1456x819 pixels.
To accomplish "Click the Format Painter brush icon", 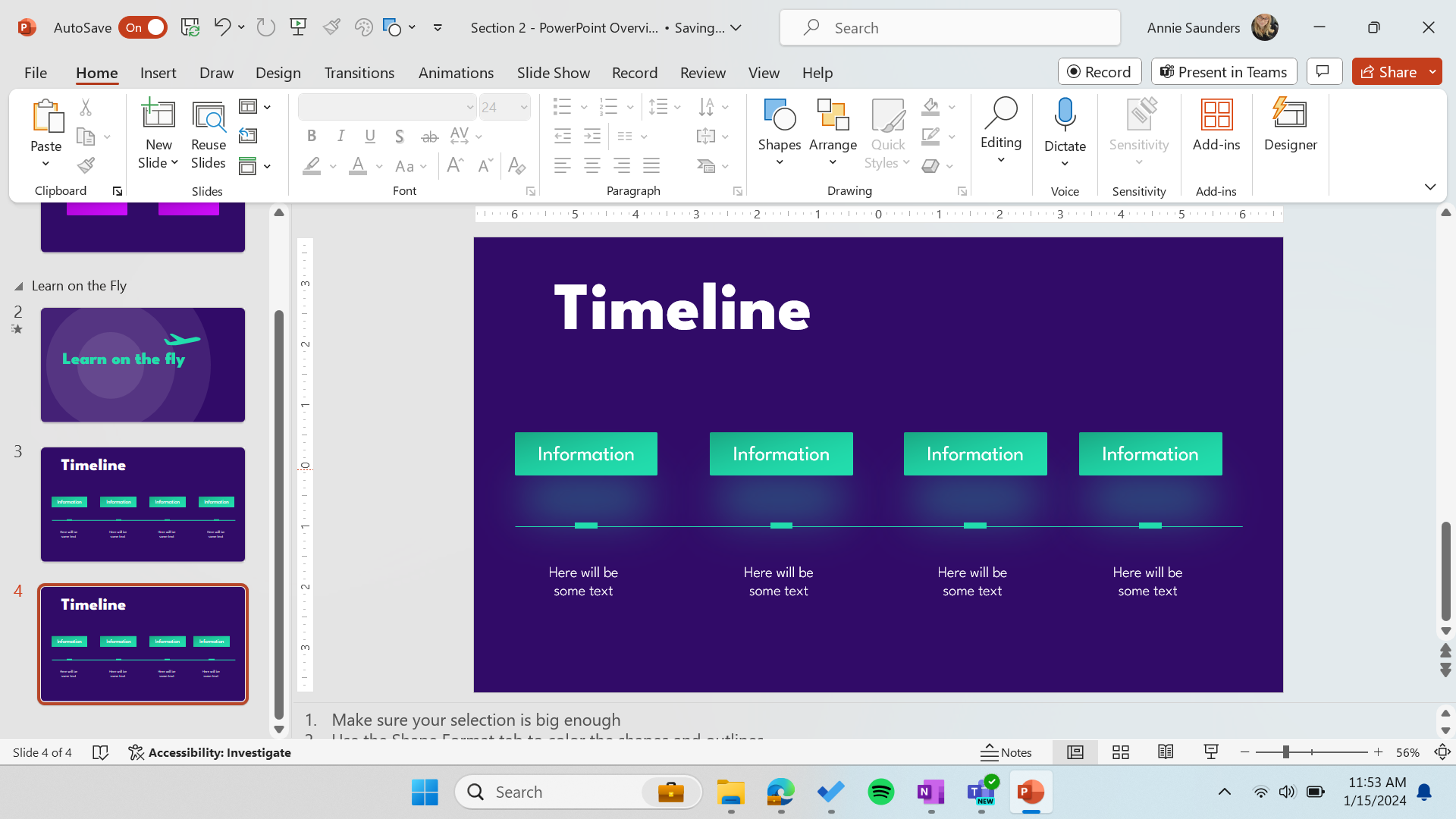I will click(x=86, y=165).
